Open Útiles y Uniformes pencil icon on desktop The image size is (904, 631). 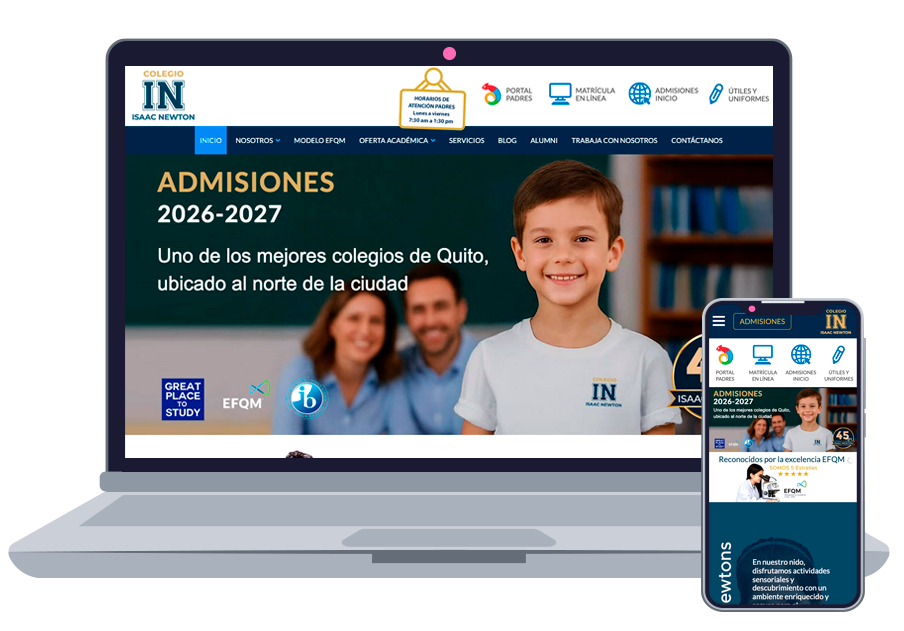point(716,94)
